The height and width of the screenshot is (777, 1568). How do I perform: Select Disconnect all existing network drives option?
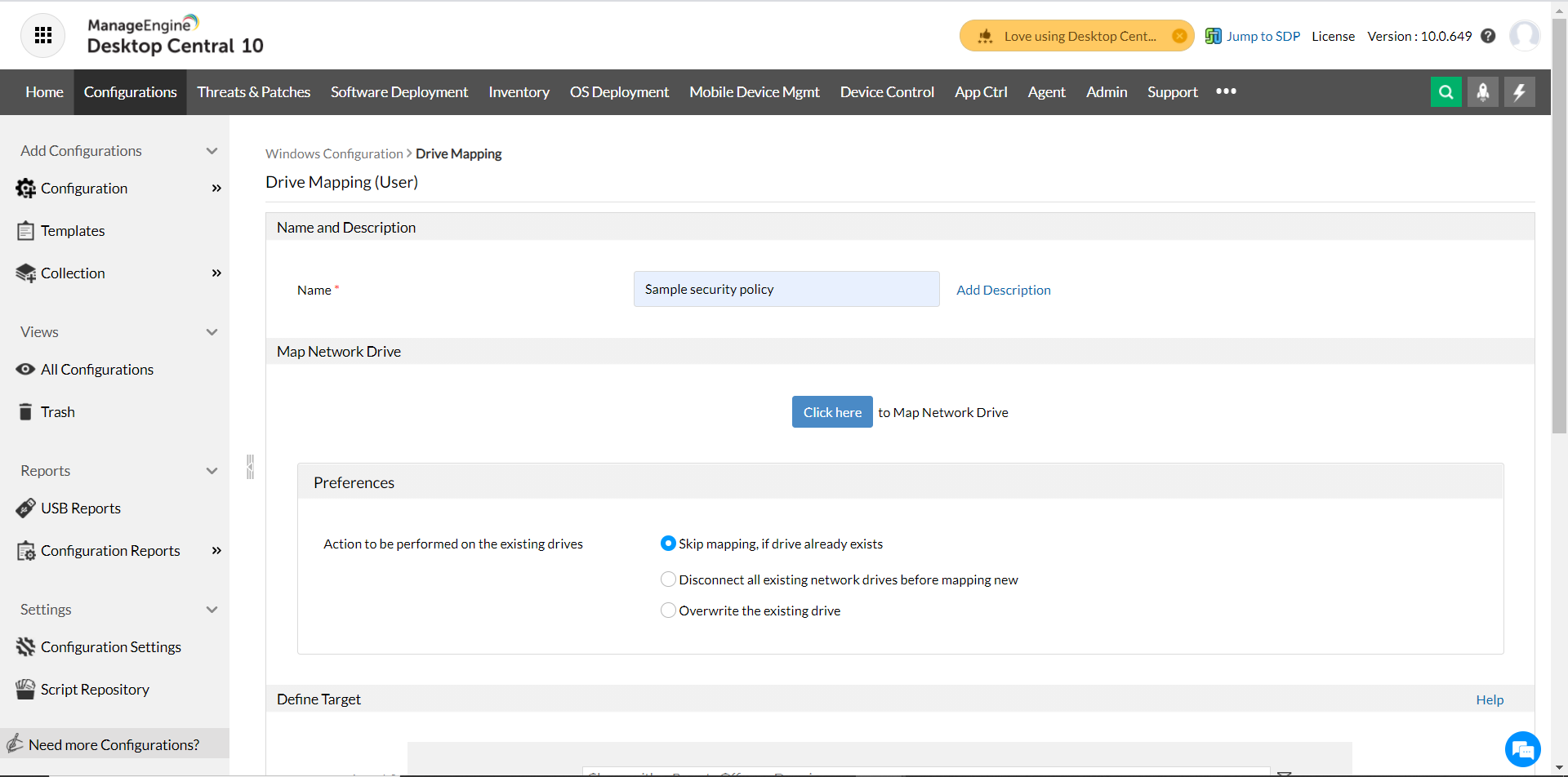pos(668,579)
